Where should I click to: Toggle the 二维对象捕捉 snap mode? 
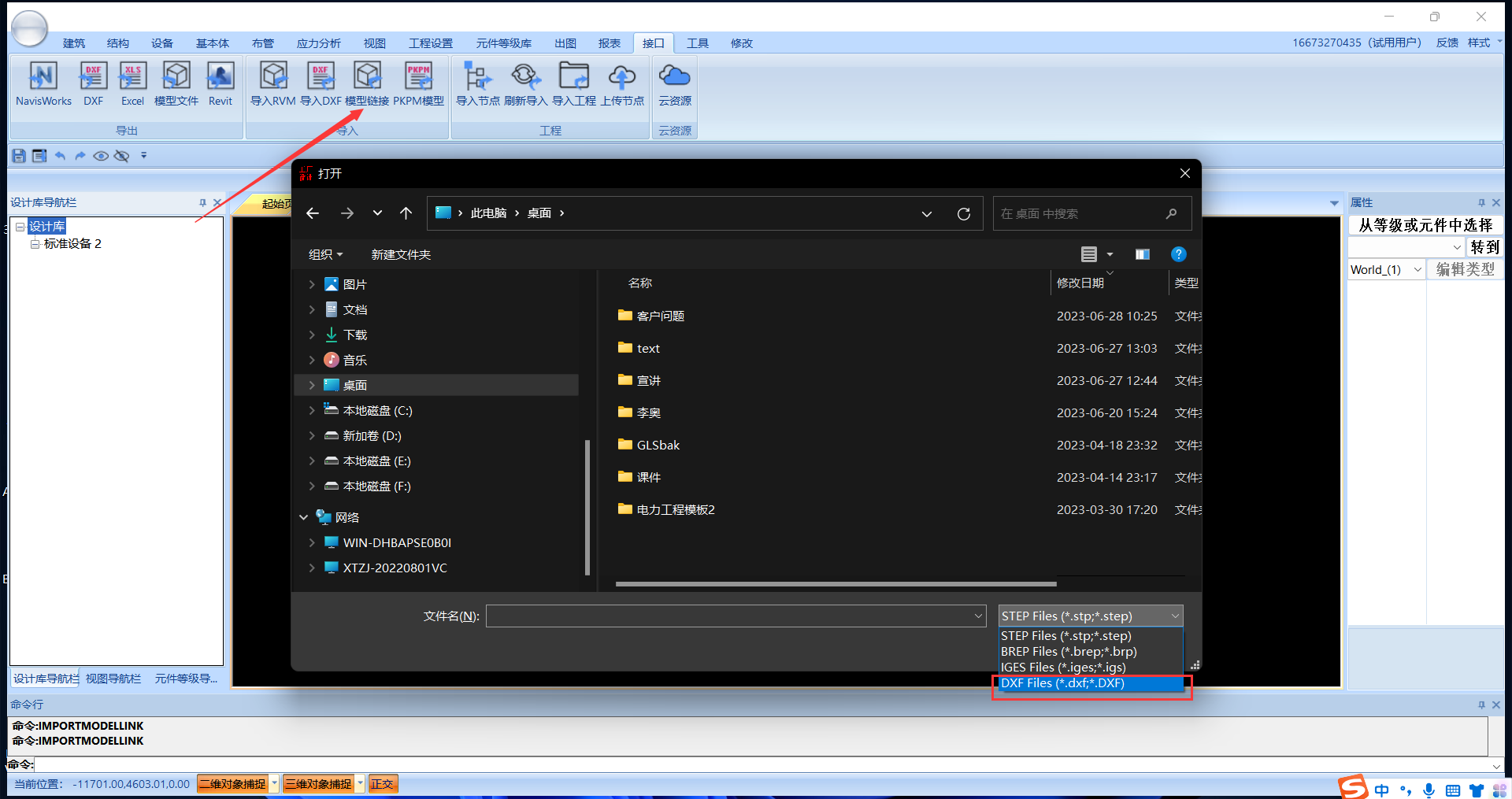click(233, 784)
